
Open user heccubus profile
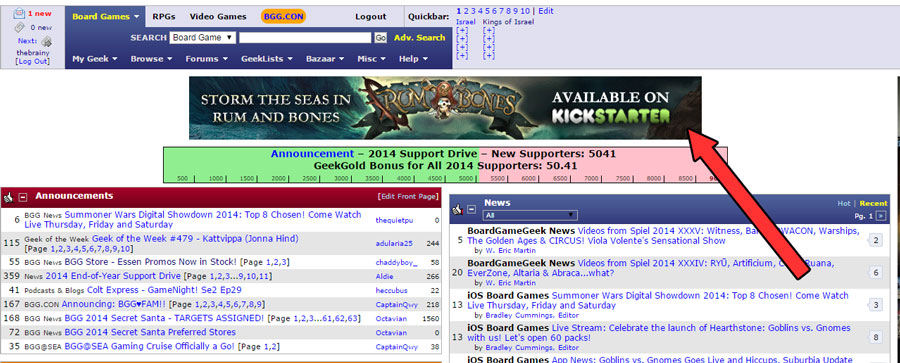pos(390,291)
